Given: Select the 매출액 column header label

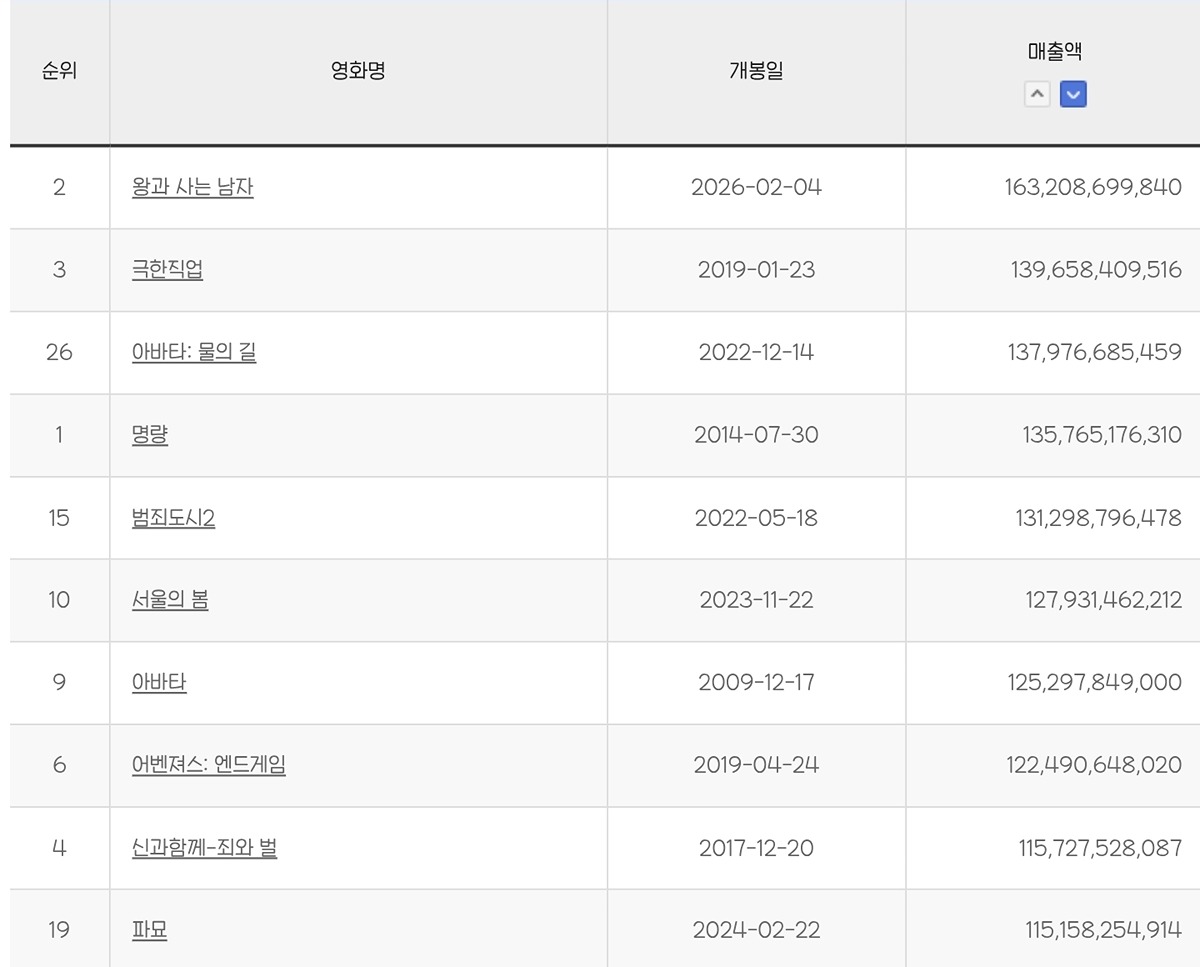Looking at the screenshot, I should click(1055, 52).
